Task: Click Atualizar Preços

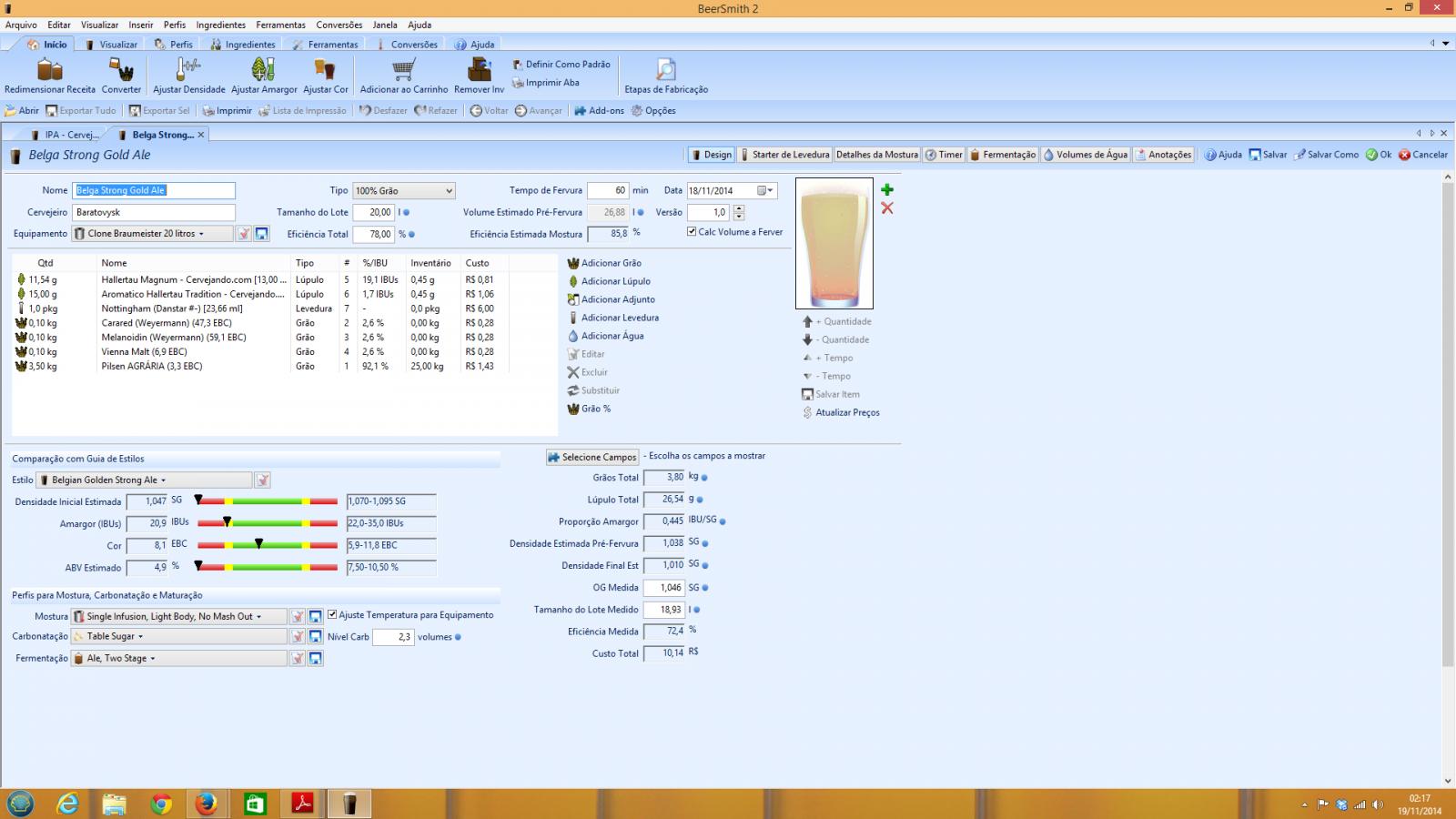Action: click(x=841, y=412)
